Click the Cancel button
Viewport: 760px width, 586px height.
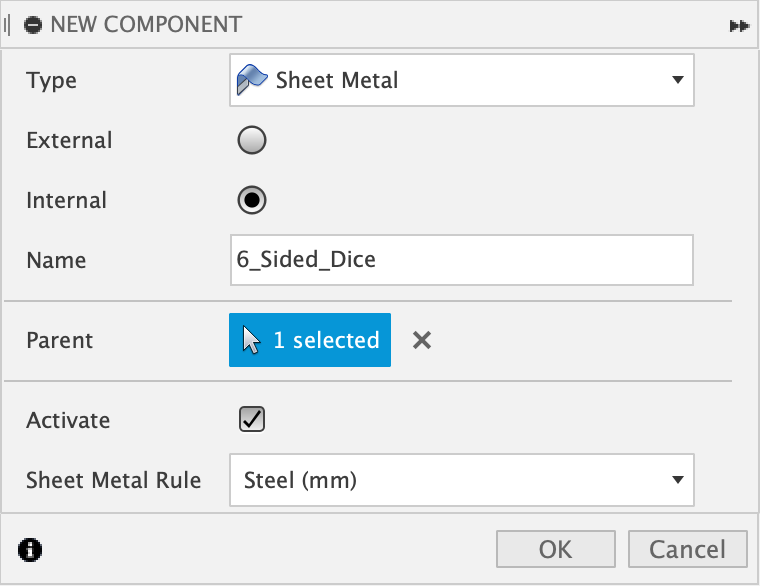click(x=687, y=549)
